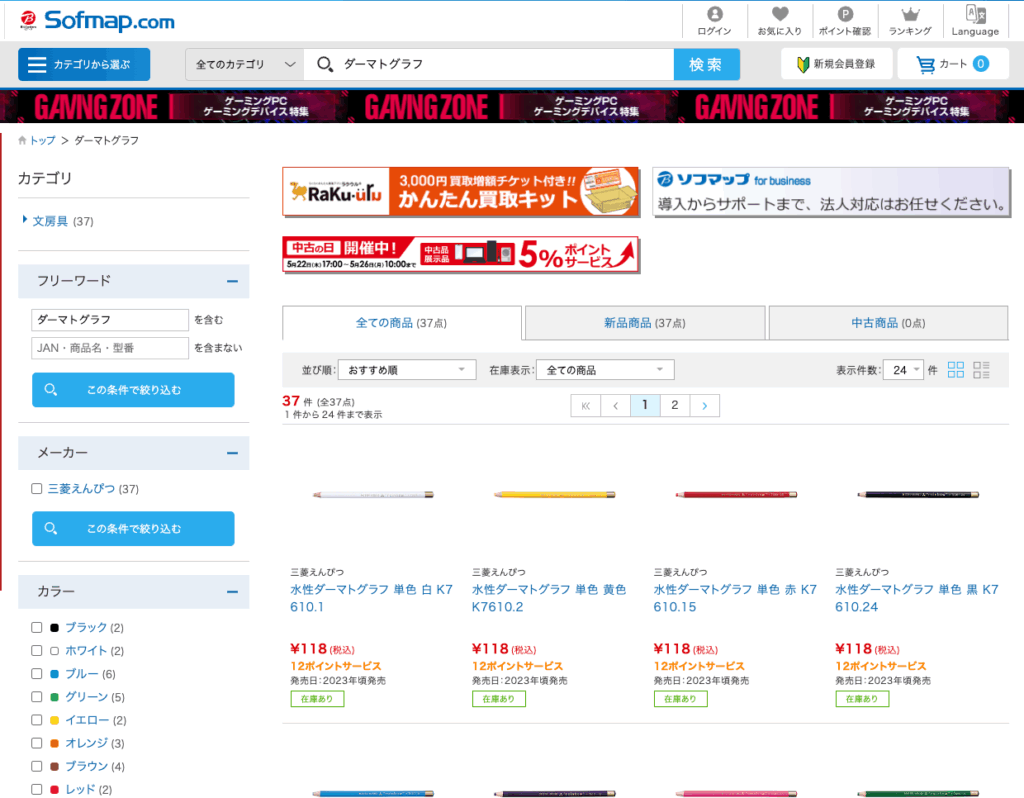Check the オレンジ color checkbox
This screenshot has height=798, width=1024.
(37, 743)
